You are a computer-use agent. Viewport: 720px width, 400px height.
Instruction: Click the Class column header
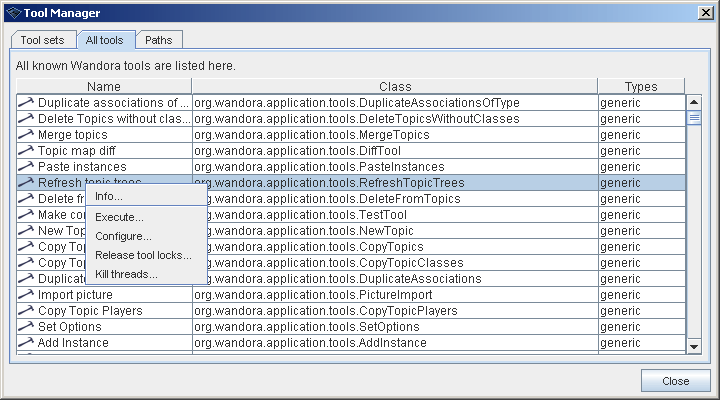pyautogui.click(x=395, y=87)
